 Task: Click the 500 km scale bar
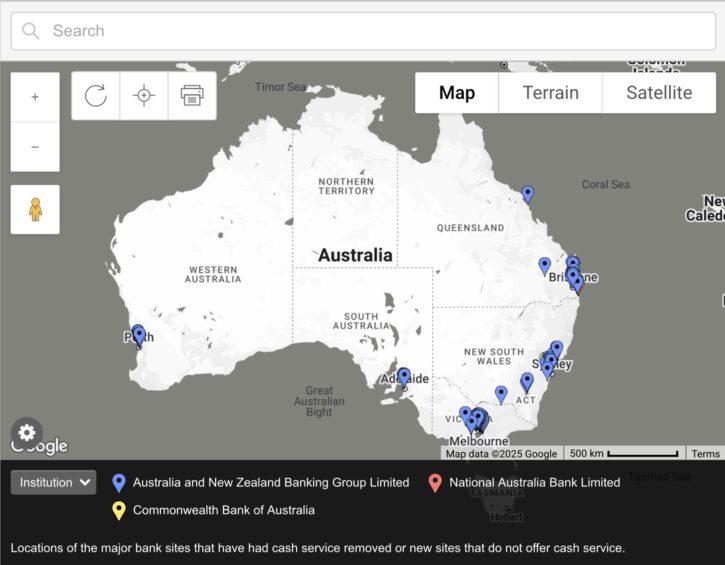tap(624, 454)
